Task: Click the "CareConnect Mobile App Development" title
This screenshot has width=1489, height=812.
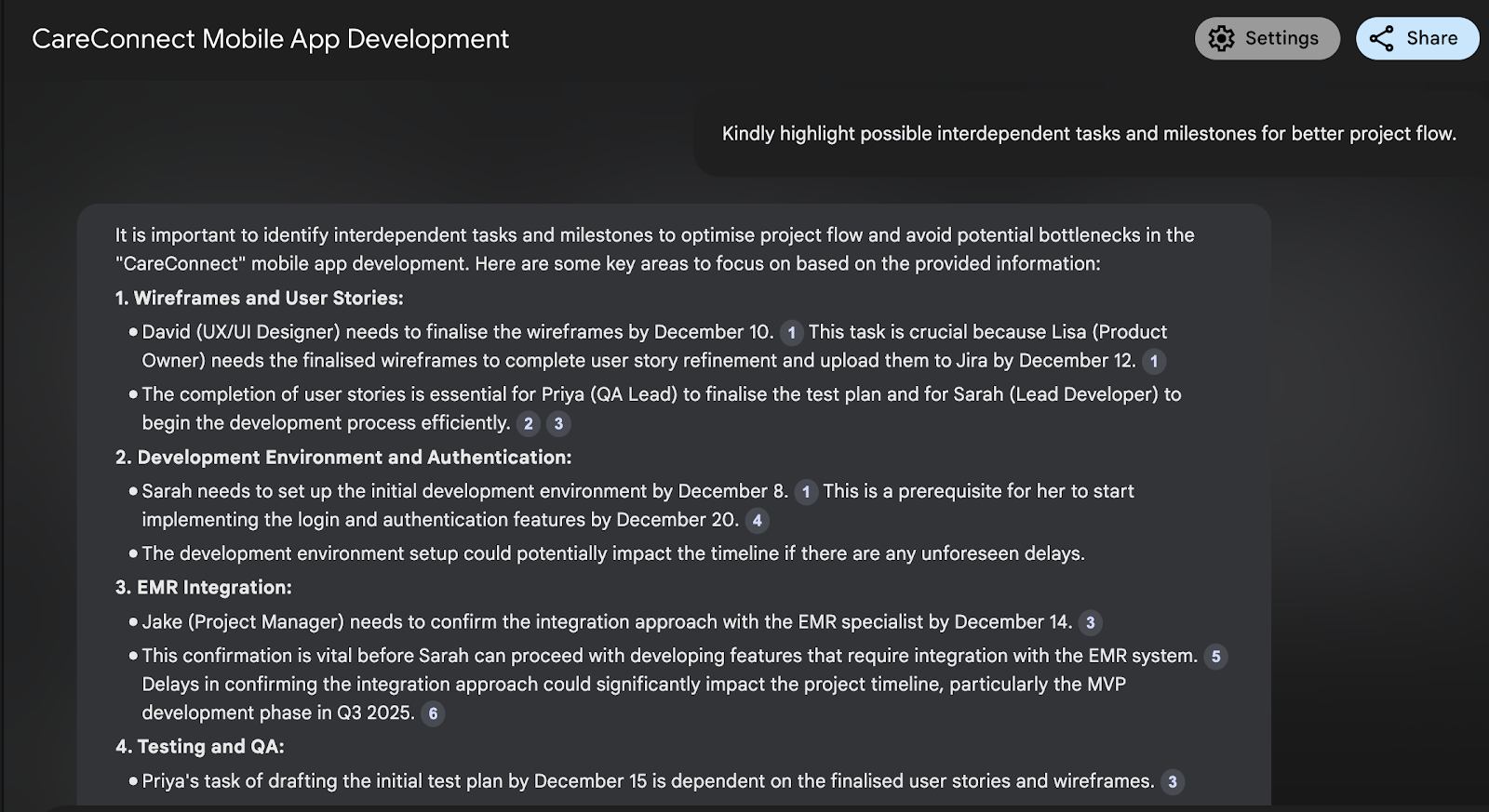Action: click(270, 39)
